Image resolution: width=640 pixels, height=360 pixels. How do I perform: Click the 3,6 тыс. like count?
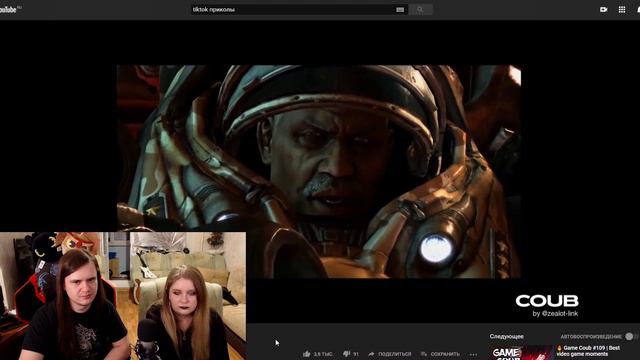click(323, 354)
